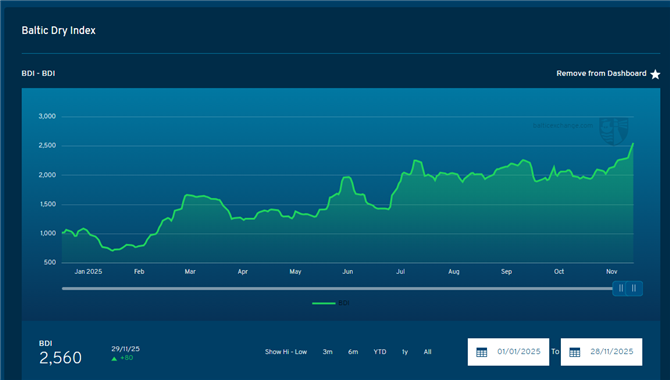The image size is (670, 380).
Task: Click the latest point at the chart line's end
Action: (633, 144)
